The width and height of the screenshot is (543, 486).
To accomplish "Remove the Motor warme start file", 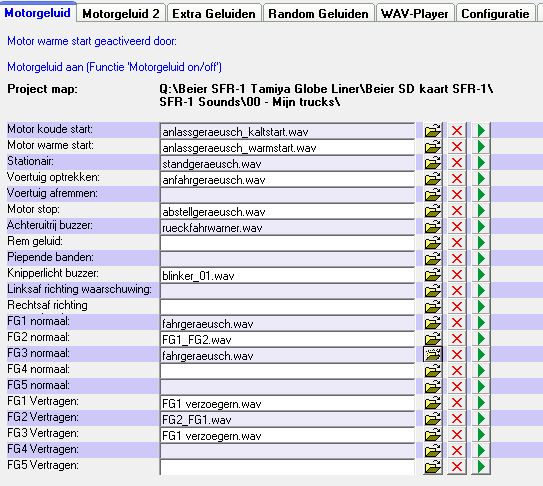I will [x=457, y=147].
